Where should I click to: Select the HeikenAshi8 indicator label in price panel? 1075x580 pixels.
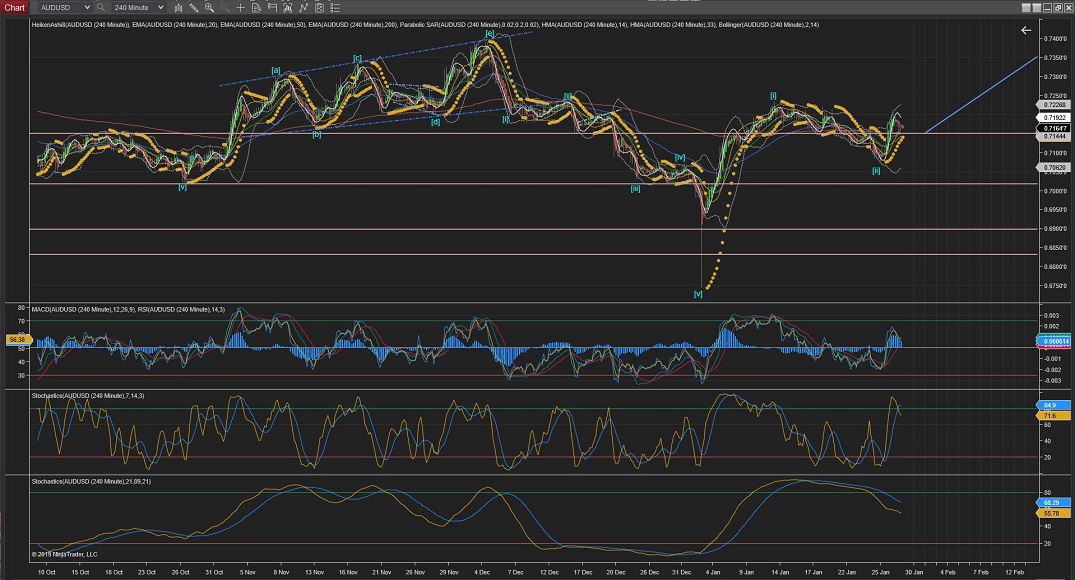80,25
